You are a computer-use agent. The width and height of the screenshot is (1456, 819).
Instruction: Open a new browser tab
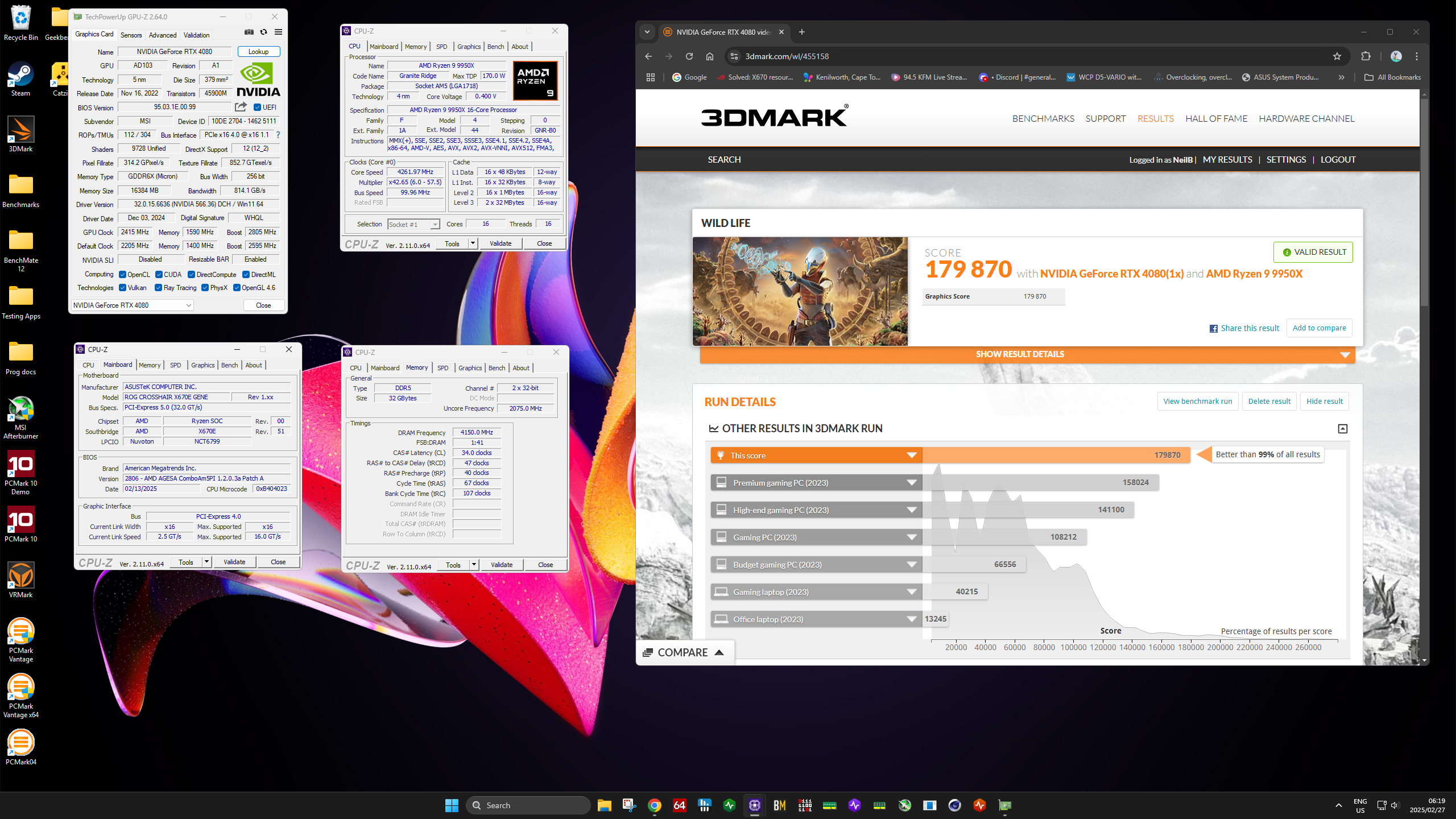pyautogui.click(x=802, y=32)
